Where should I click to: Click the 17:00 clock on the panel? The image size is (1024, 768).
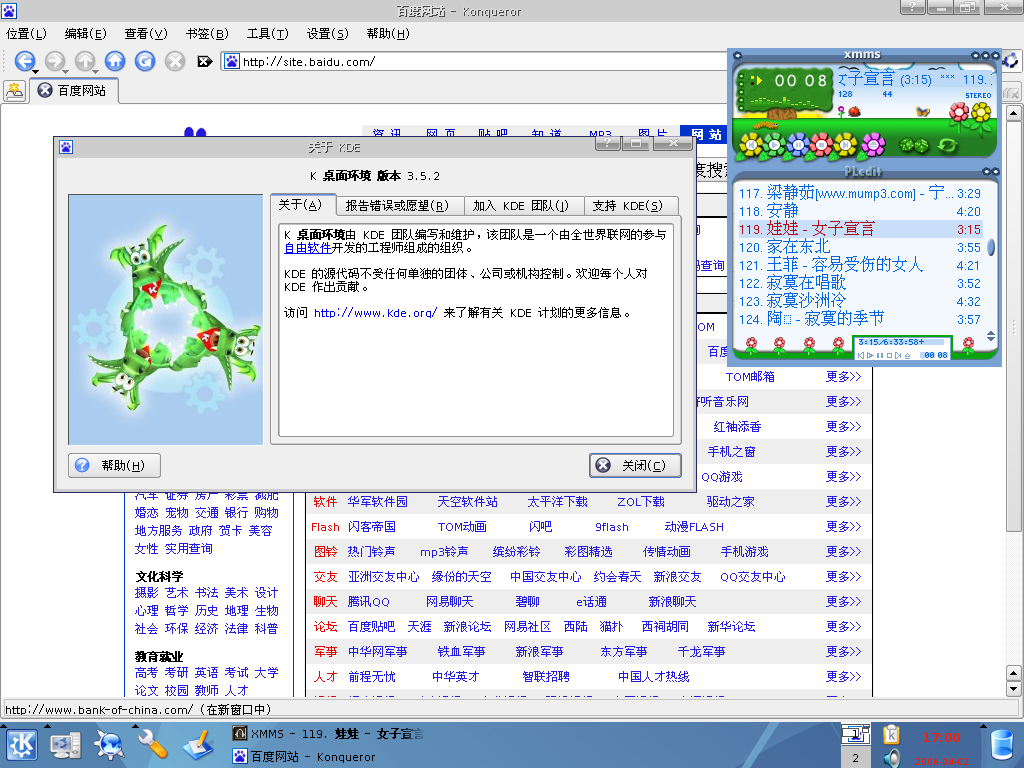coord(941,737)
